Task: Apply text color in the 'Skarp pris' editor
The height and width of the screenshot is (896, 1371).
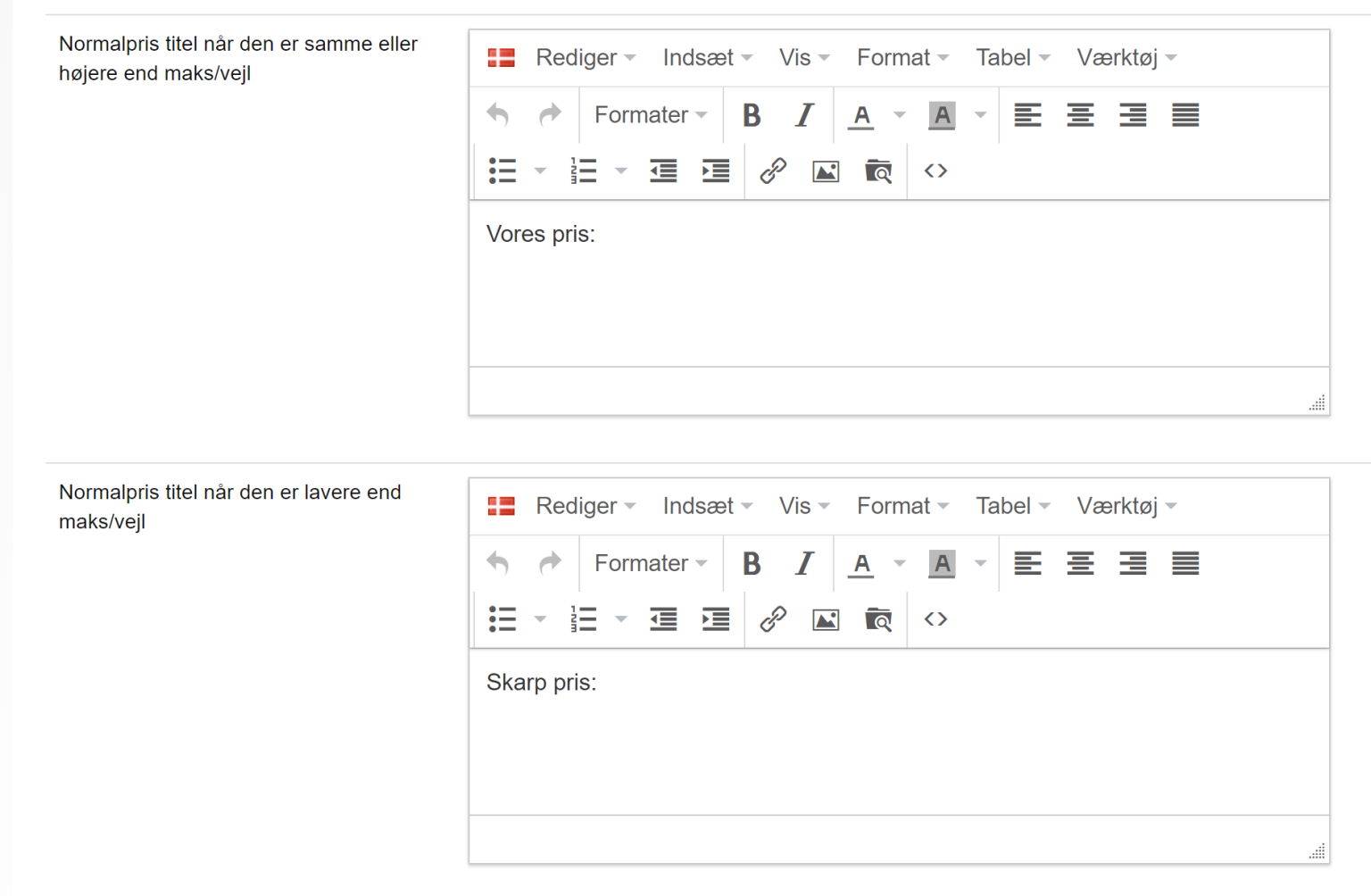Action: (x=860, y=563)
